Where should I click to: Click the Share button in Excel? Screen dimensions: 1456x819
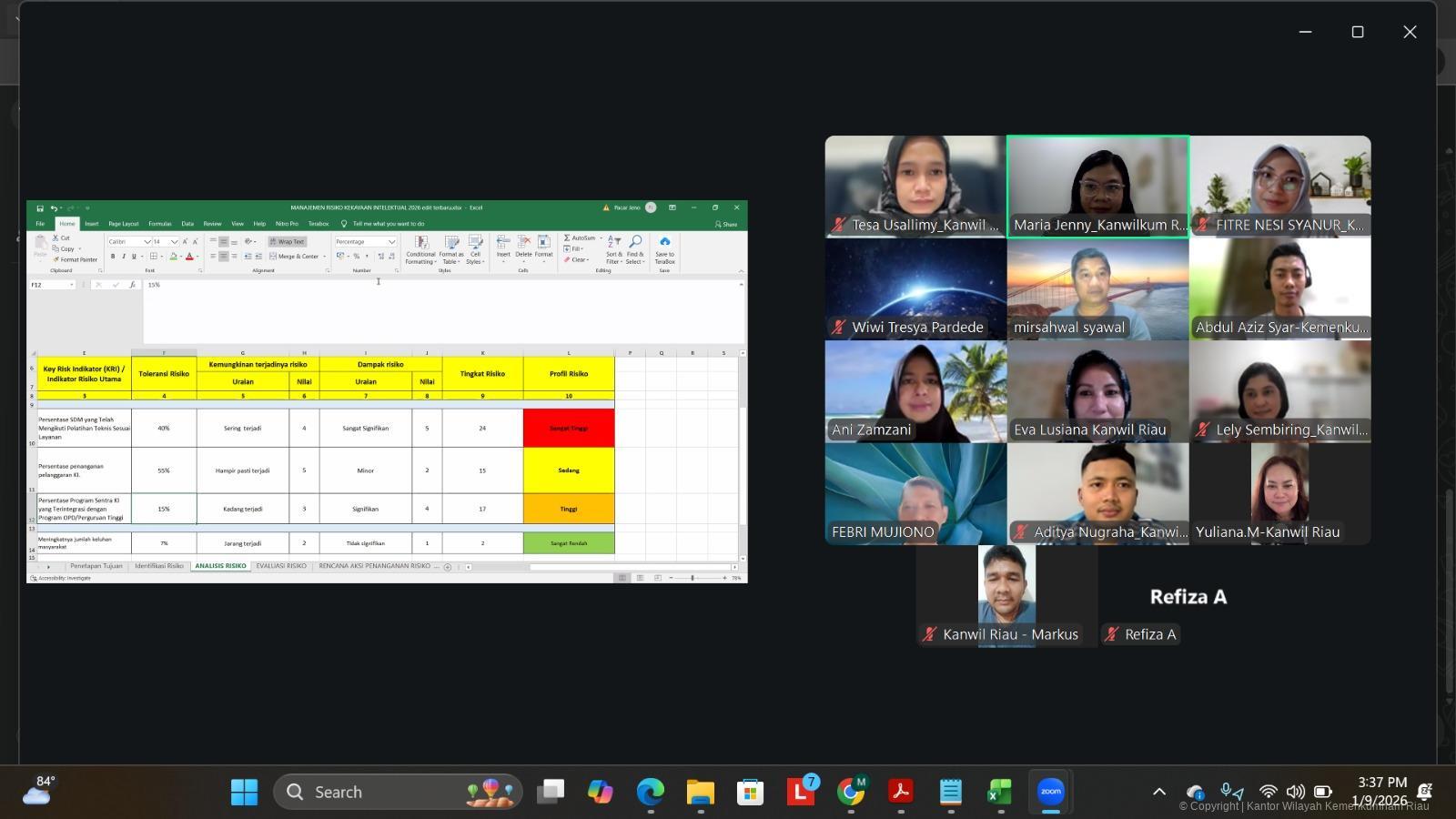coord(726,224)
